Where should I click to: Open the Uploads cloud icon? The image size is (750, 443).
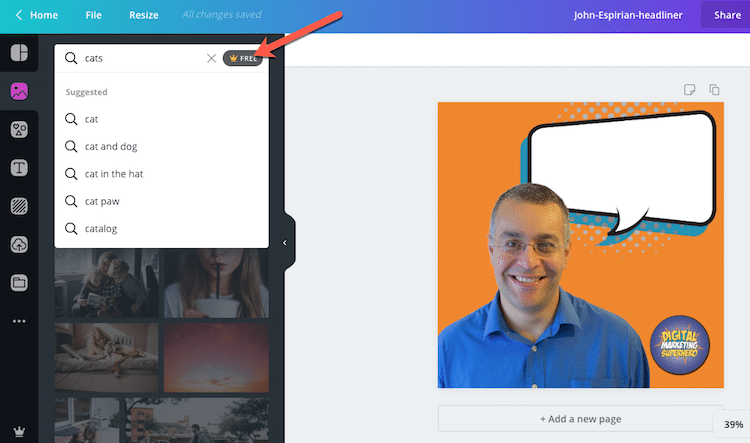coord(19,244)
